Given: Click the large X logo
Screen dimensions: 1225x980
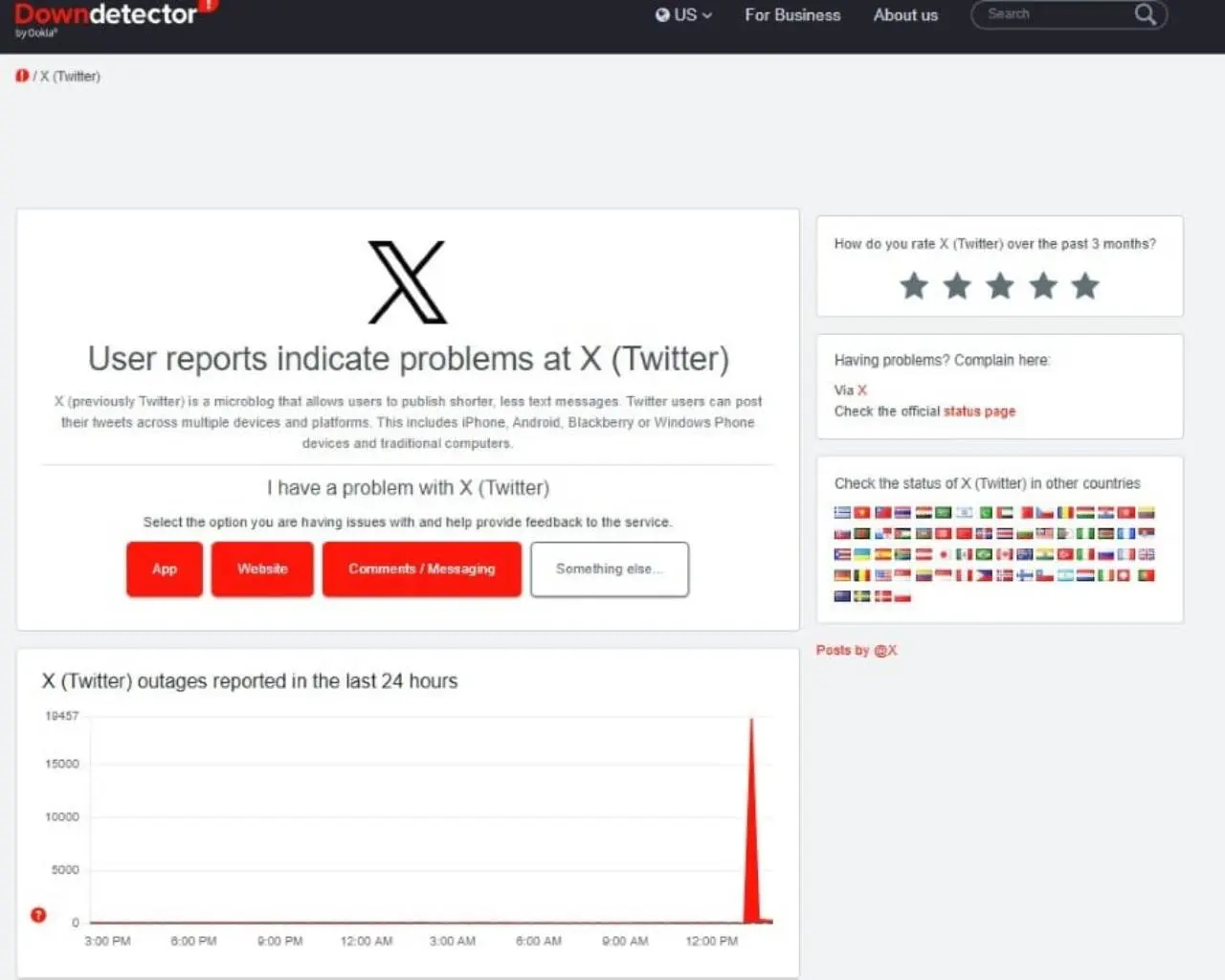Looking at the screenshot, I should click(x=408, y=282).
